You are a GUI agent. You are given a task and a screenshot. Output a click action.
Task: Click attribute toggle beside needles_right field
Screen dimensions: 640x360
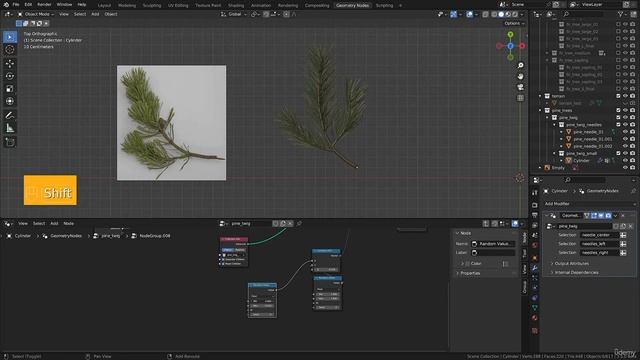pyautogui.click(x=623, y=253)
